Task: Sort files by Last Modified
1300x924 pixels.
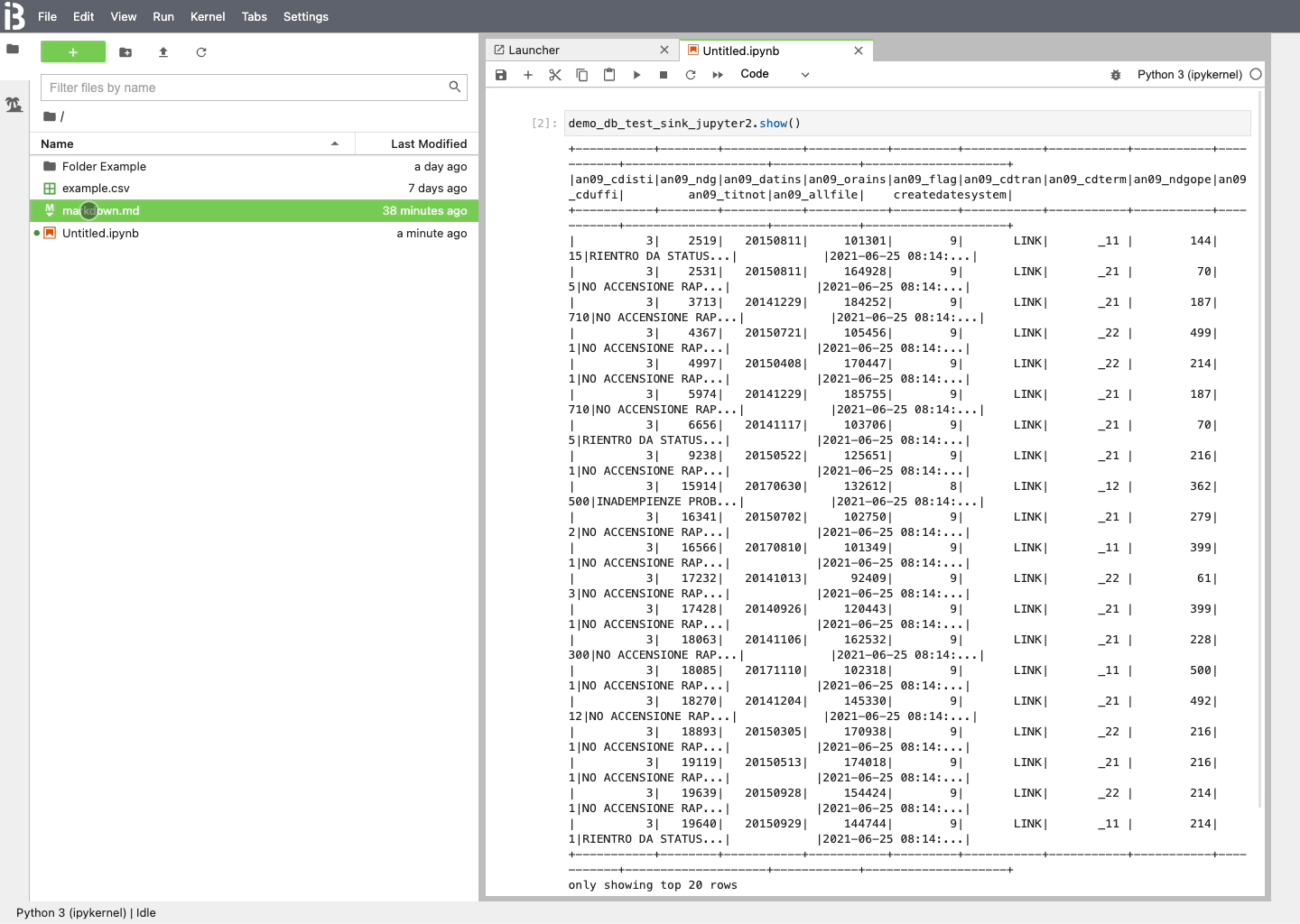Action: point(428,143)
